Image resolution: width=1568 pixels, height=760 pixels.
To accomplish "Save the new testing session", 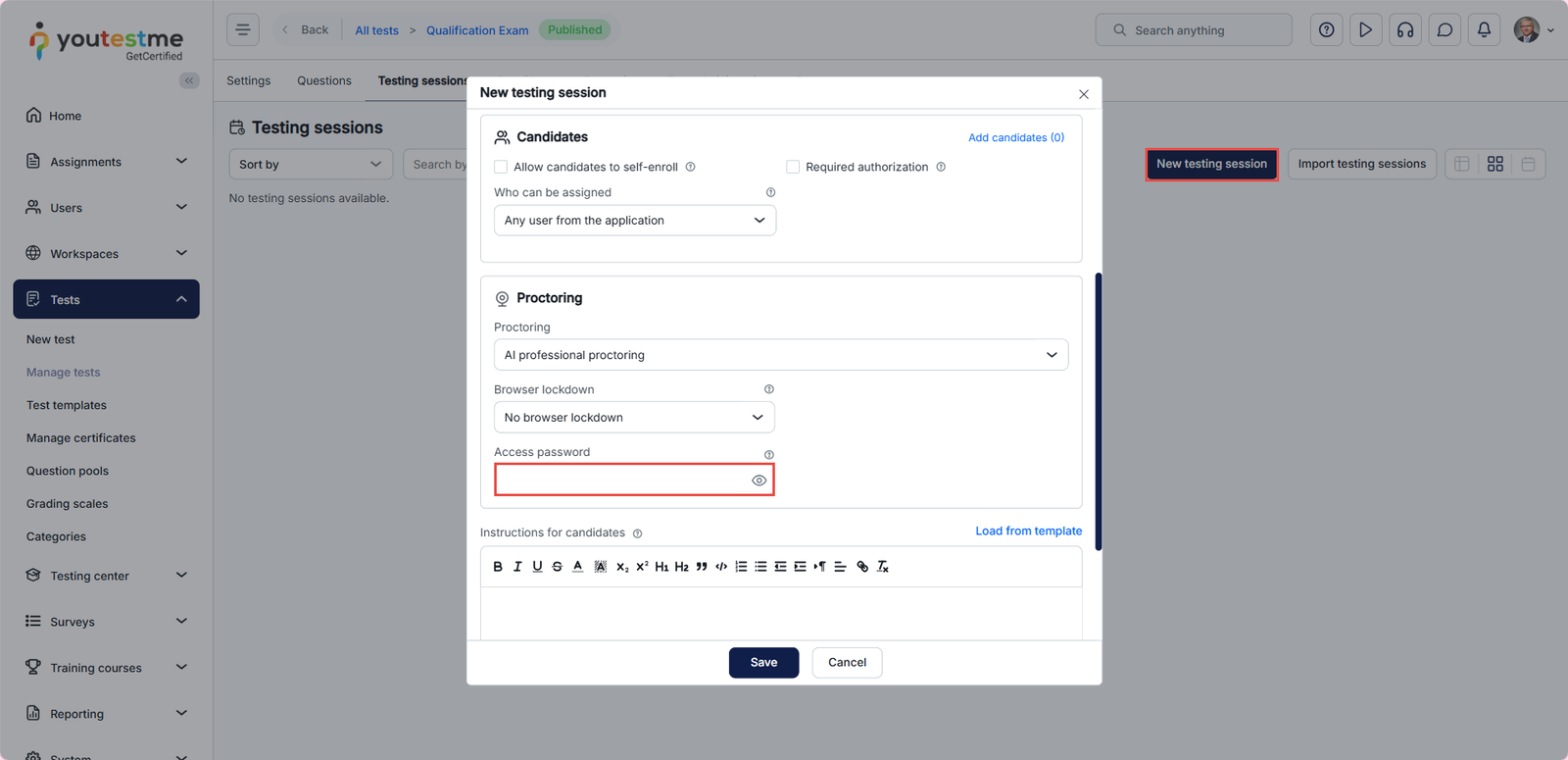I will (x=763, y=663).
